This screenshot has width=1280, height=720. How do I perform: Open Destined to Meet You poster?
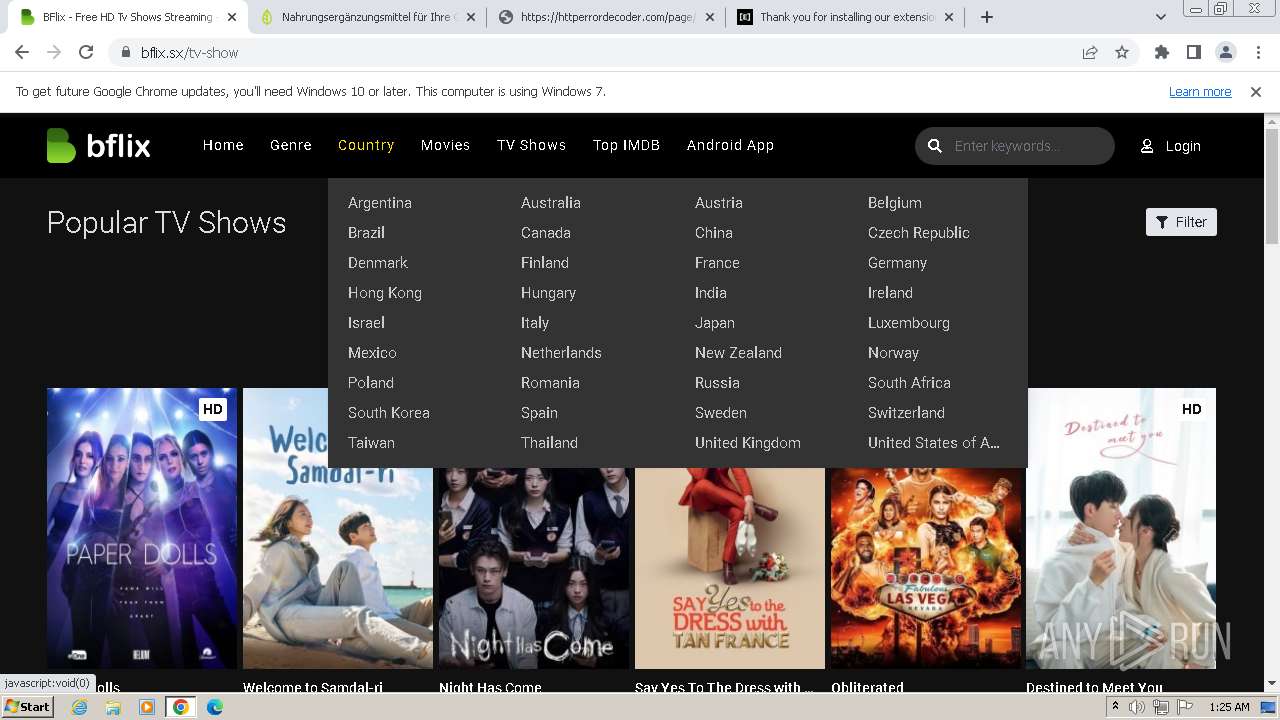[1121, 528]
